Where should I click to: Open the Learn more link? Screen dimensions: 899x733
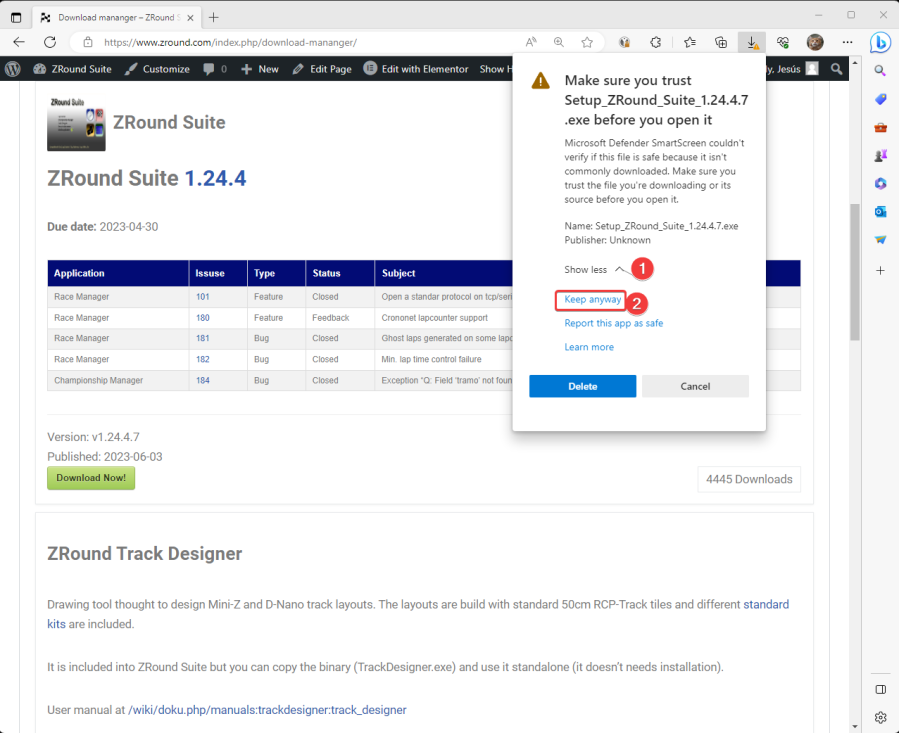589,347
